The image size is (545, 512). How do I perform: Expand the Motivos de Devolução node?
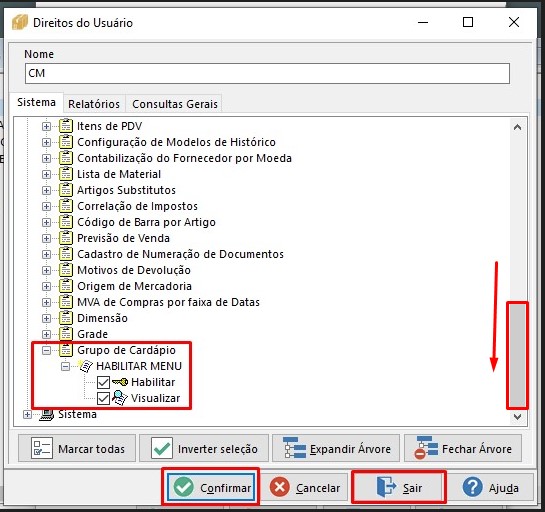[46, 270]
